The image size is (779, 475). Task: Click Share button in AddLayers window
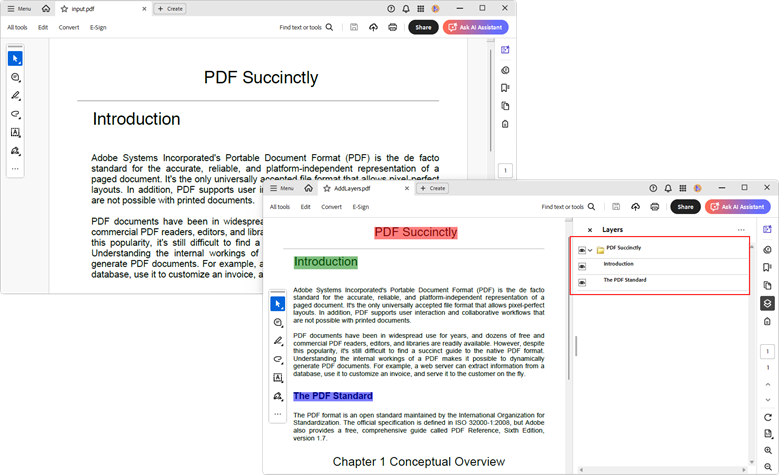coord(685,207)
